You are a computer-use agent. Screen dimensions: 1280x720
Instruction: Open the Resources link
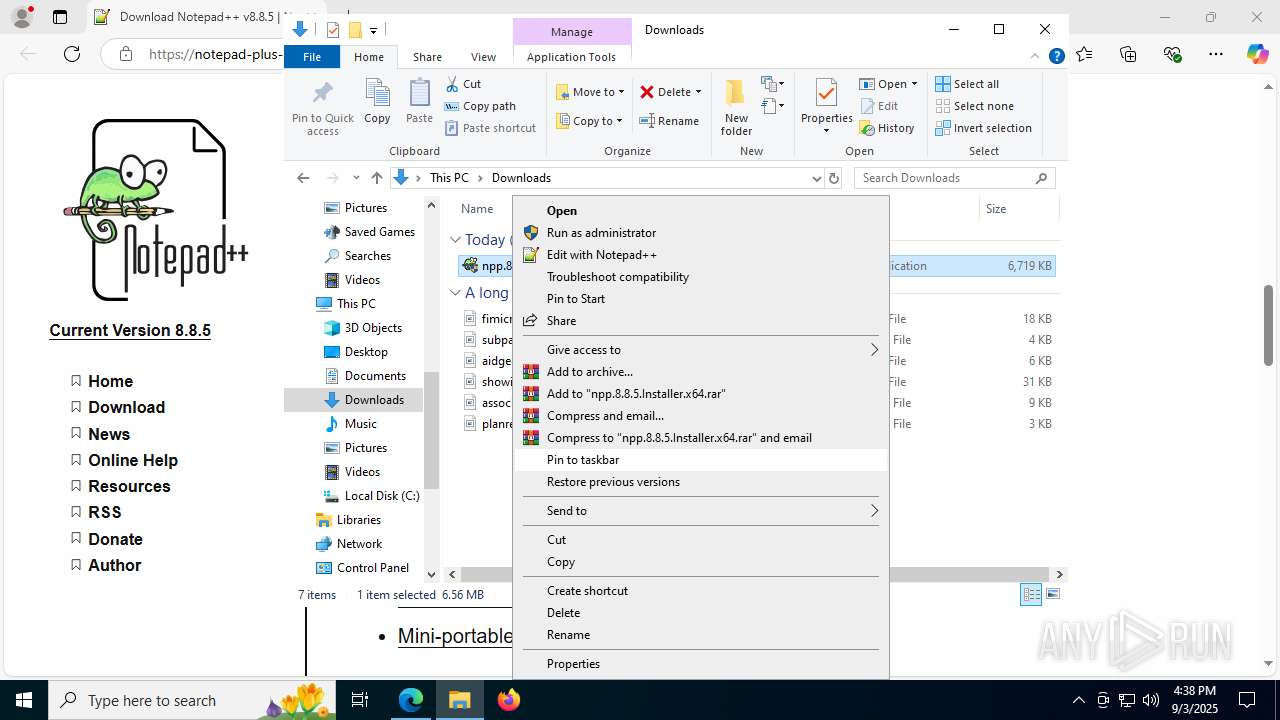[x=129, y=486]
